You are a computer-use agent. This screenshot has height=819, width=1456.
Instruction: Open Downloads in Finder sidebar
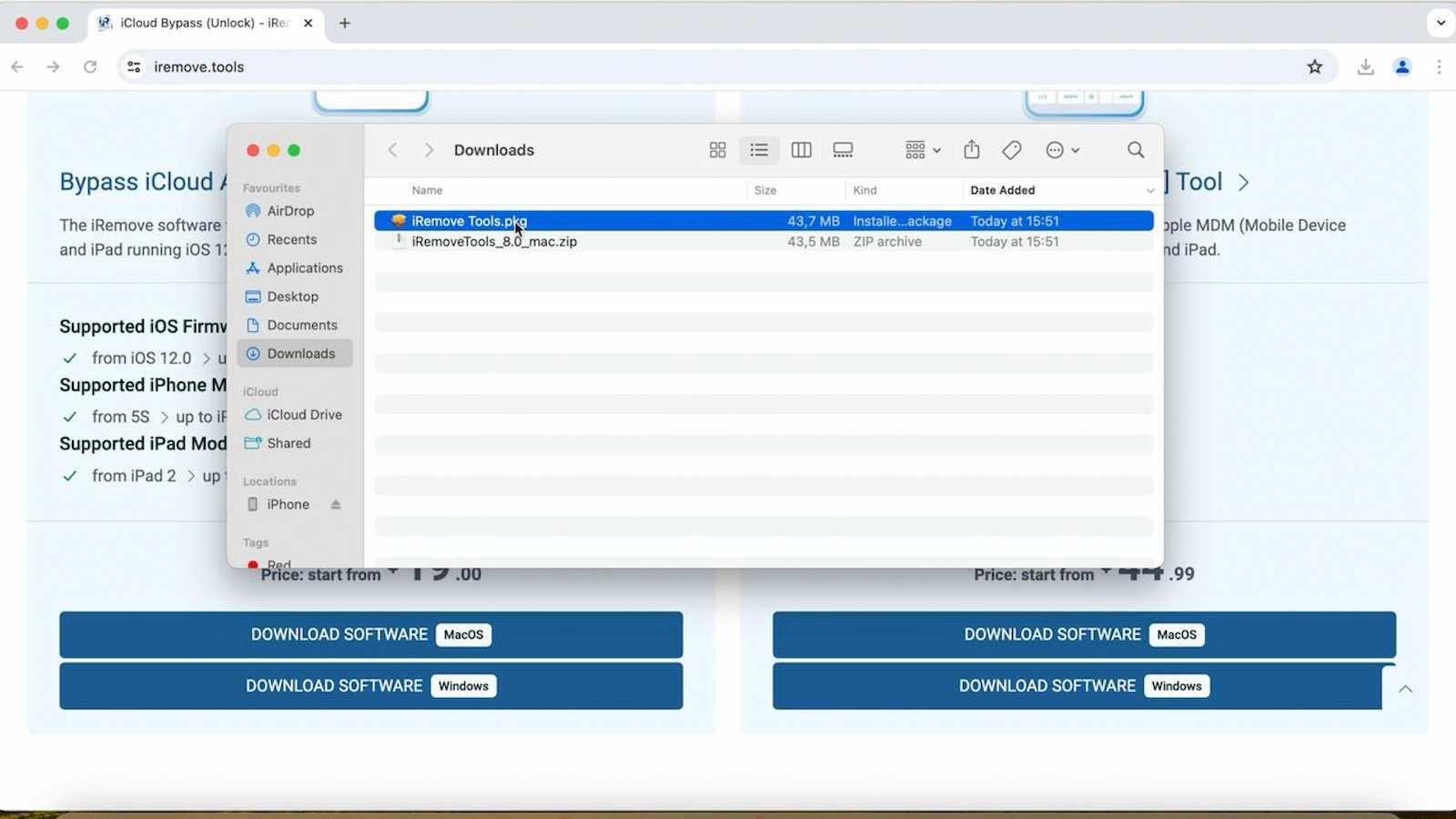click(x=295, y=354)
